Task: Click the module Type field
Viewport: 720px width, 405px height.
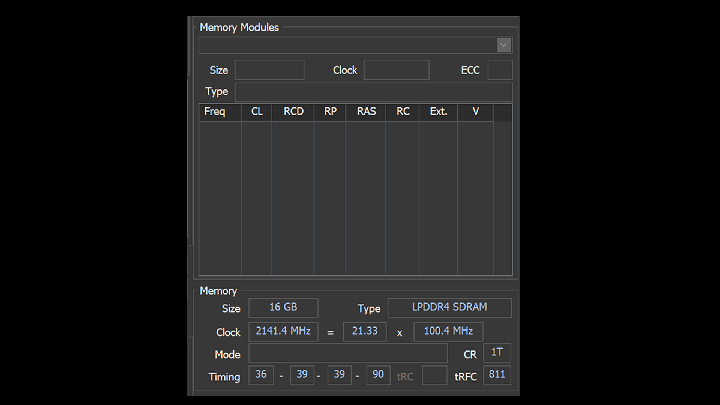Action: pyautogui.click(x=373, y=92)
